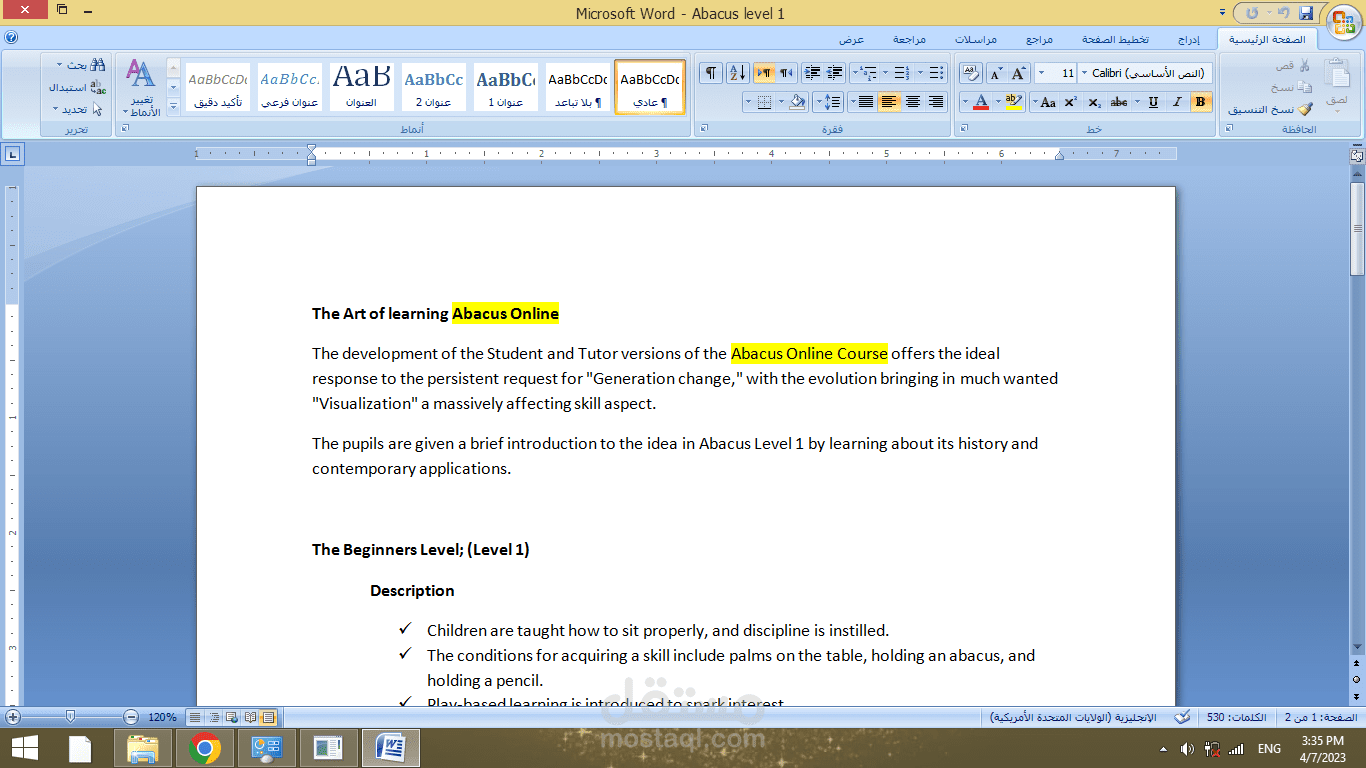Apply the عنوان 2 heading style

point(433,87)
